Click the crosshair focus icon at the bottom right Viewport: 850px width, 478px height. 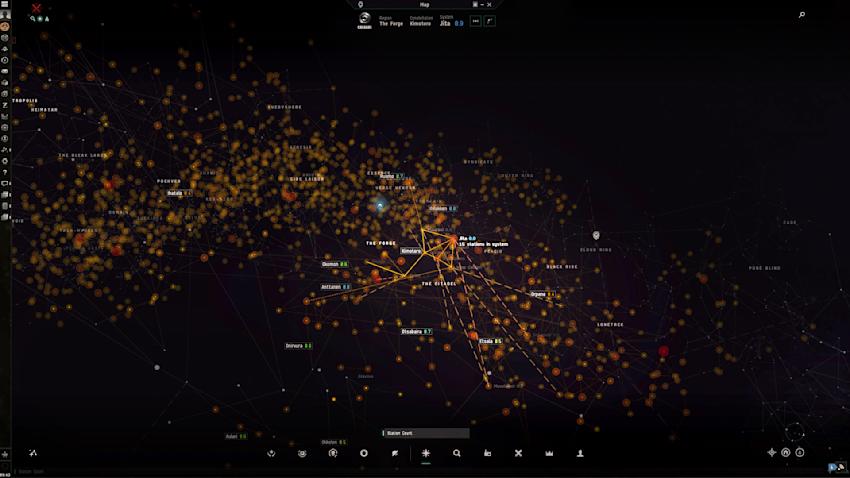pos(771,453)
